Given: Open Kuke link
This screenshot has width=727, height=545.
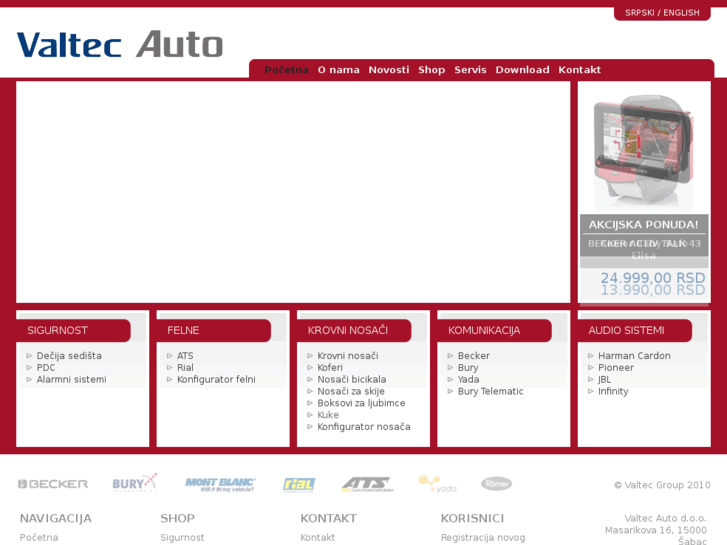Looking at the screenshot, I should (x=328, y=415).
